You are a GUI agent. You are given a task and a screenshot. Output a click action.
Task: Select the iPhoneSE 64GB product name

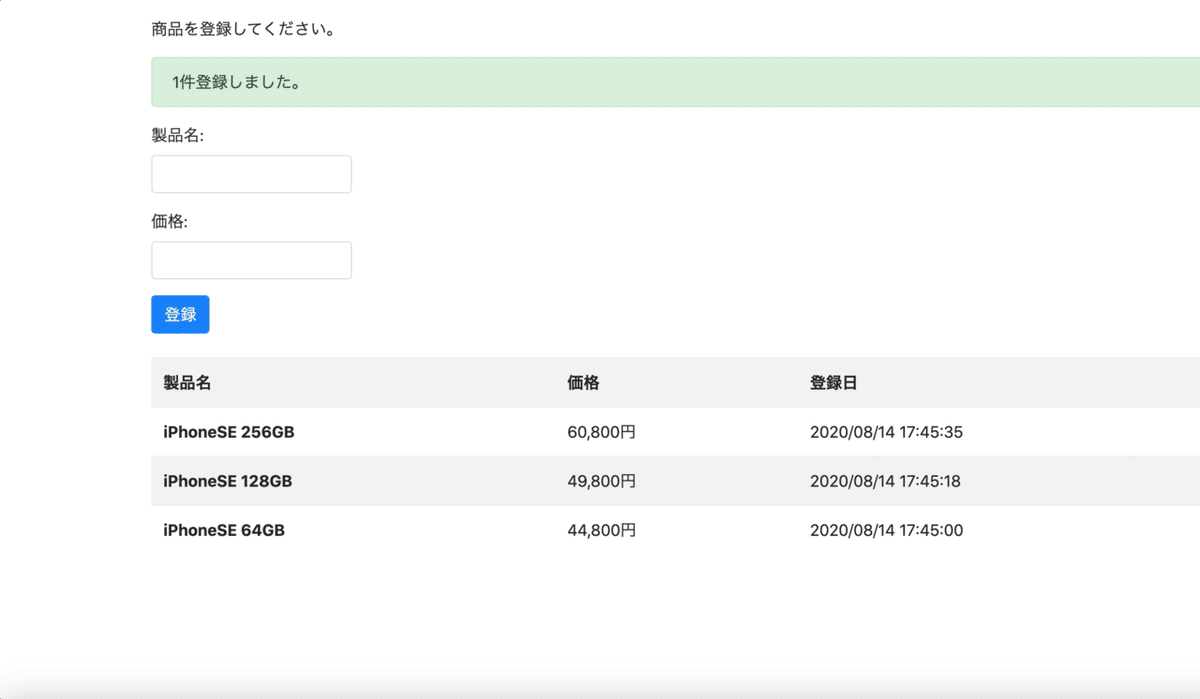224,530
